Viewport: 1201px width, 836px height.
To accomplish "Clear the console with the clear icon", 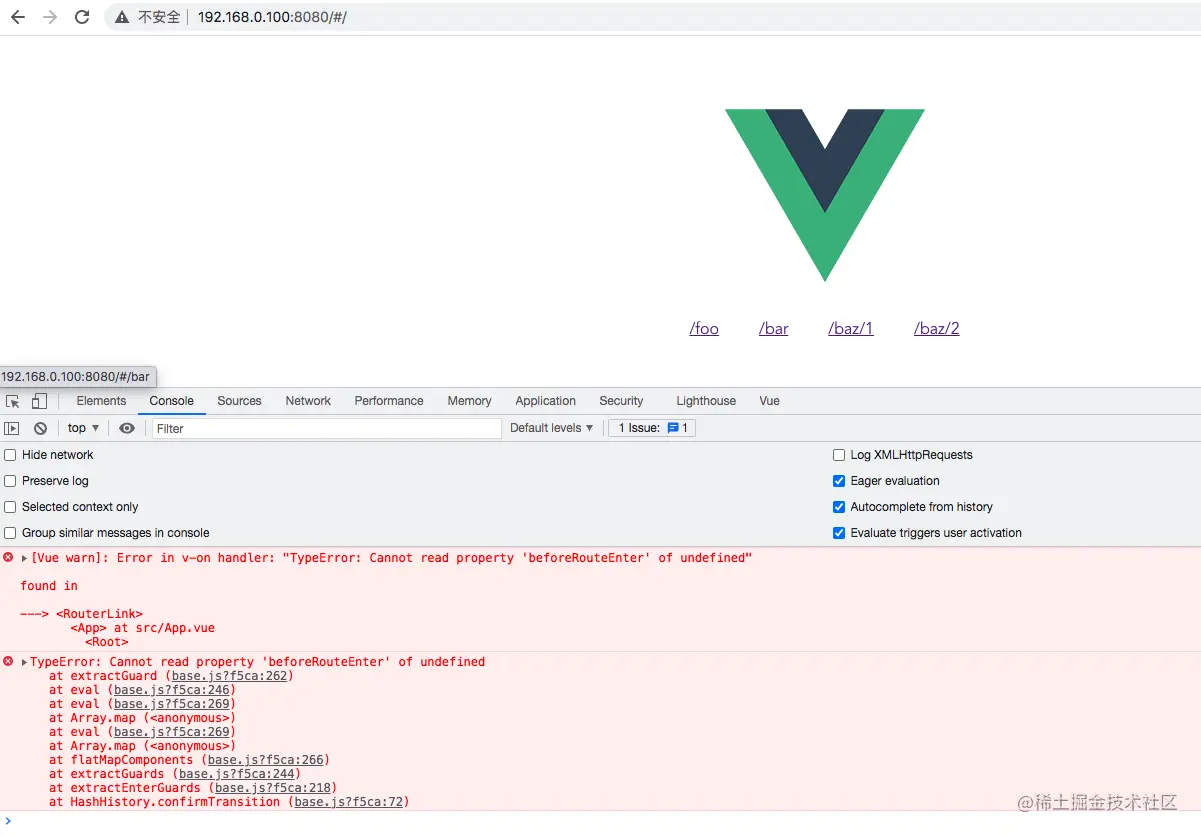I will [40, 428].
